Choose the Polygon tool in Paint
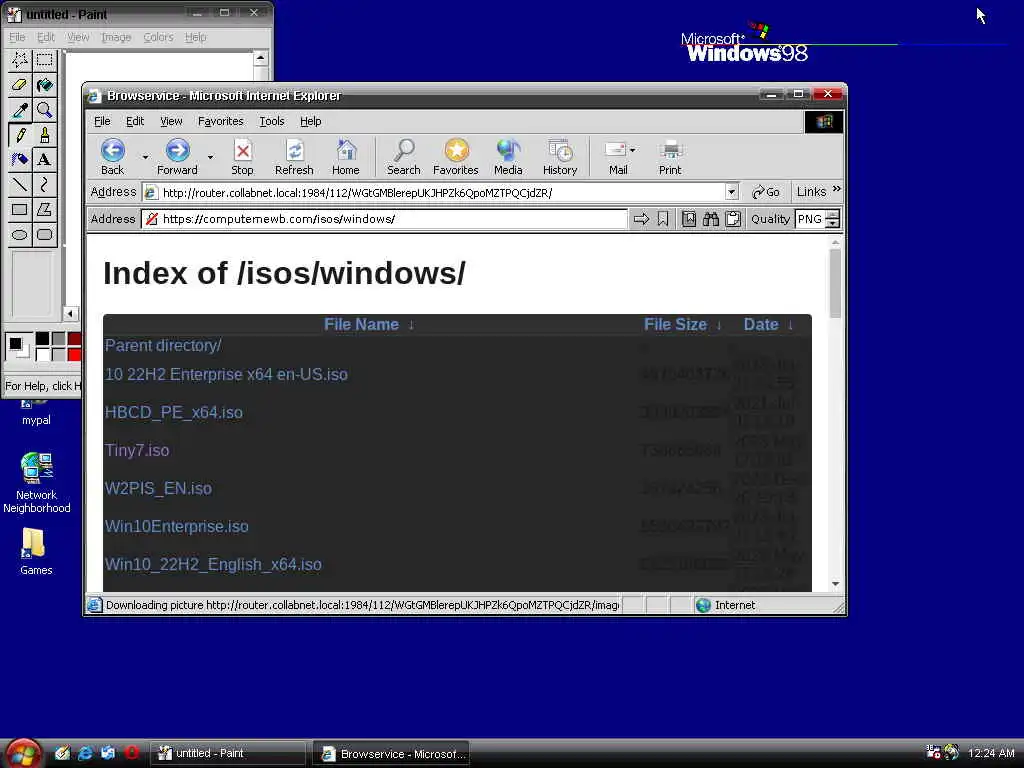 [44, 209]
